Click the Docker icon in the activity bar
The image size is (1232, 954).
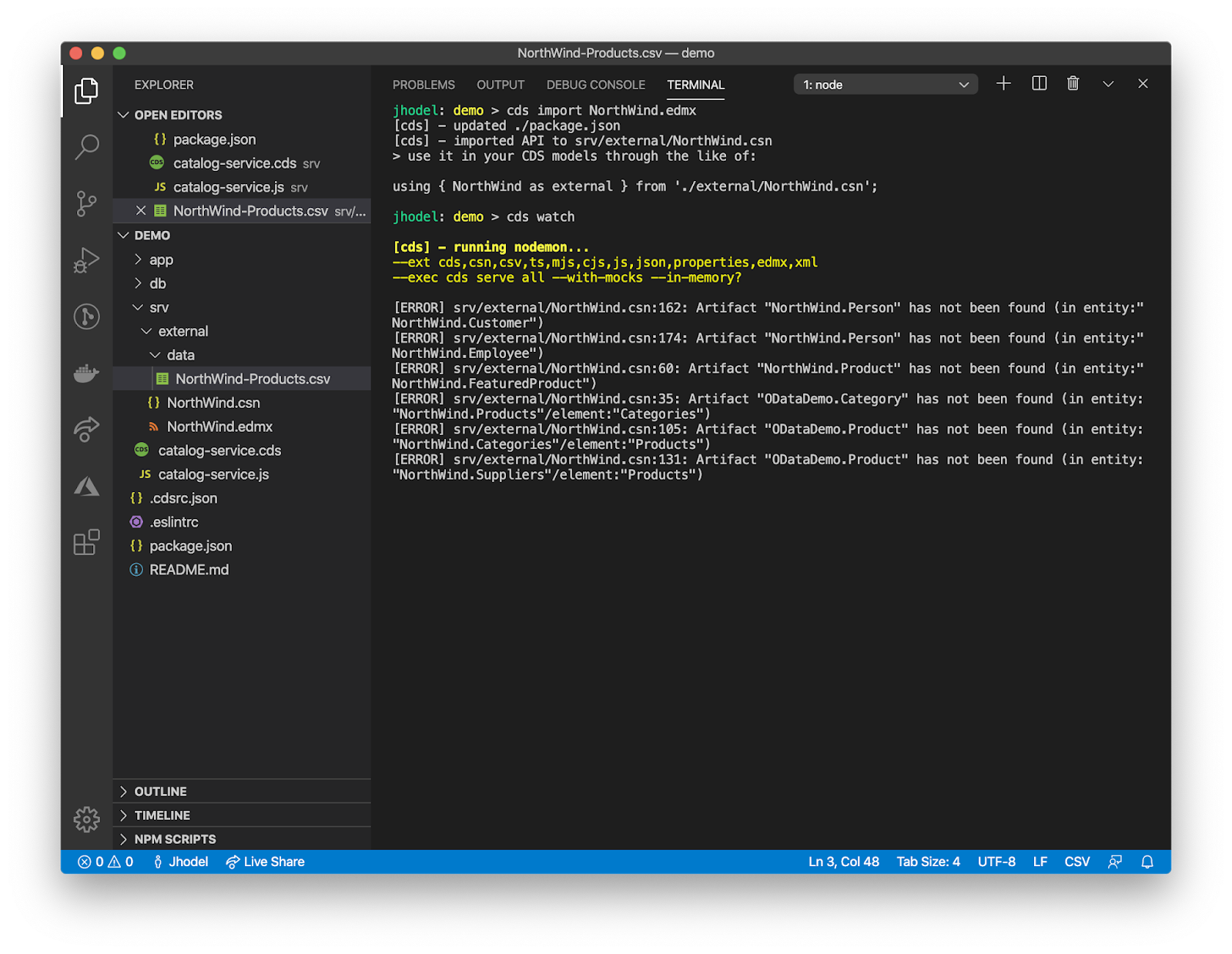(86, 373)
